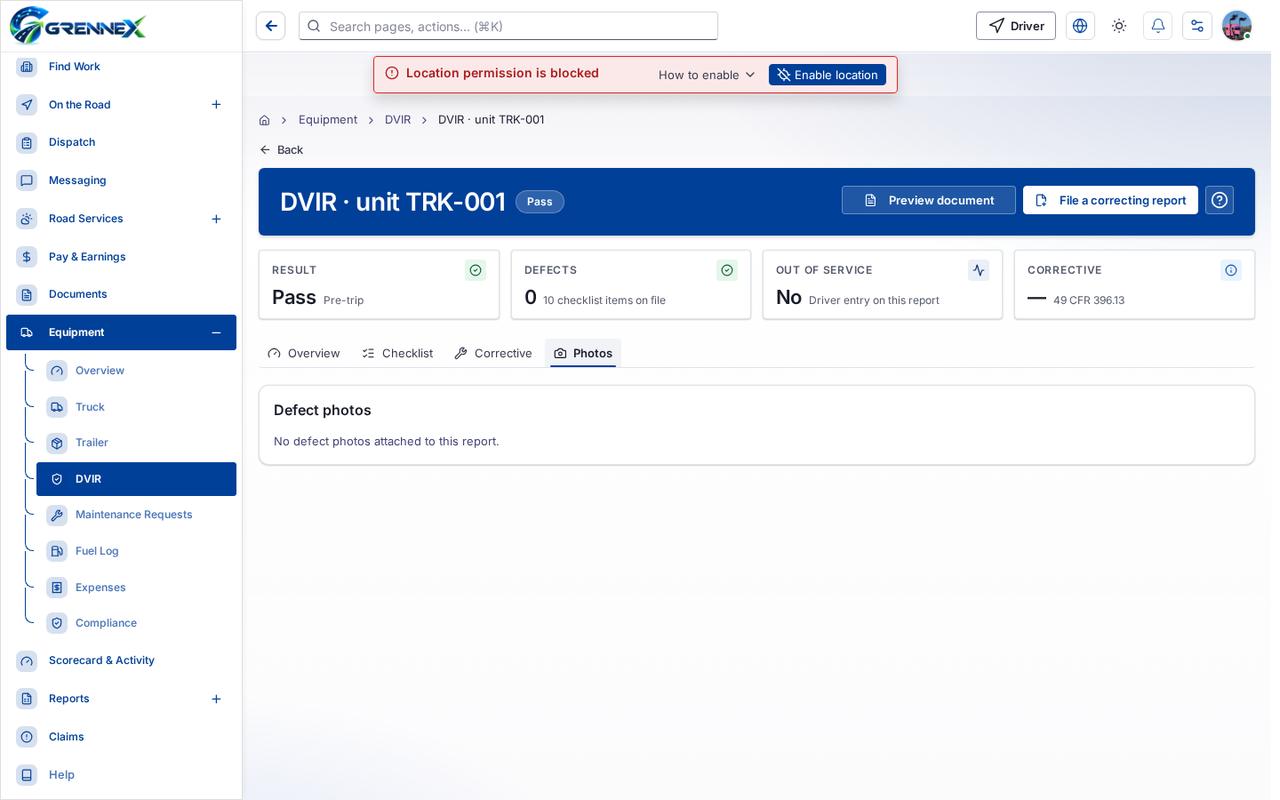Collapse the Equipment section

click(216, 333)
